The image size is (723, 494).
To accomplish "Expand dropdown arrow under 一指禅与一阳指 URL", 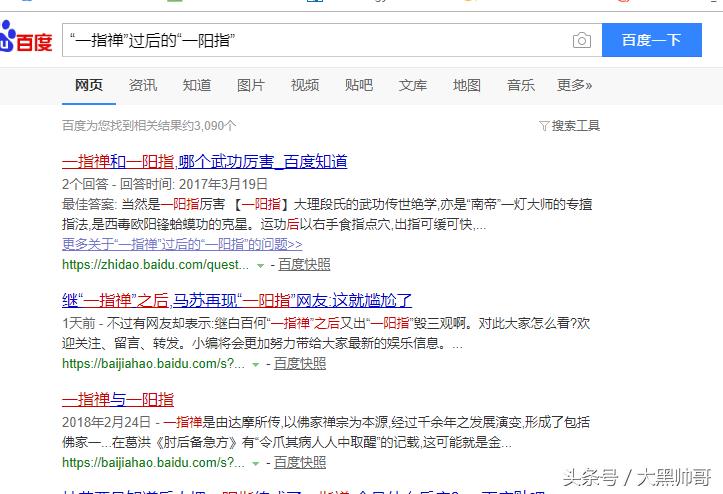I will 255,464.
